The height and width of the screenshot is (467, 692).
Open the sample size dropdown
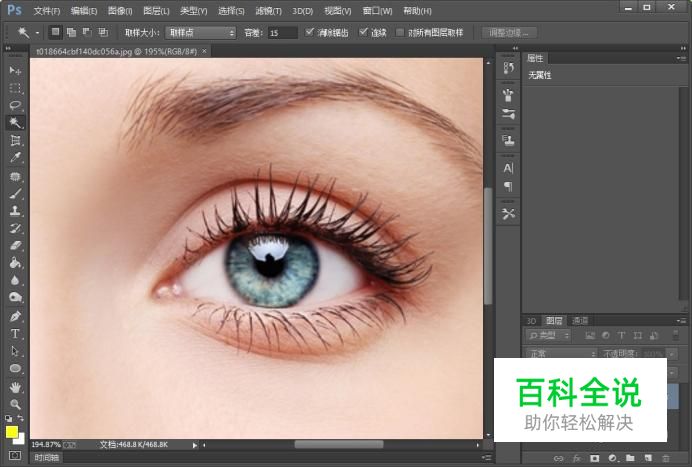click(x=201, y=33)
